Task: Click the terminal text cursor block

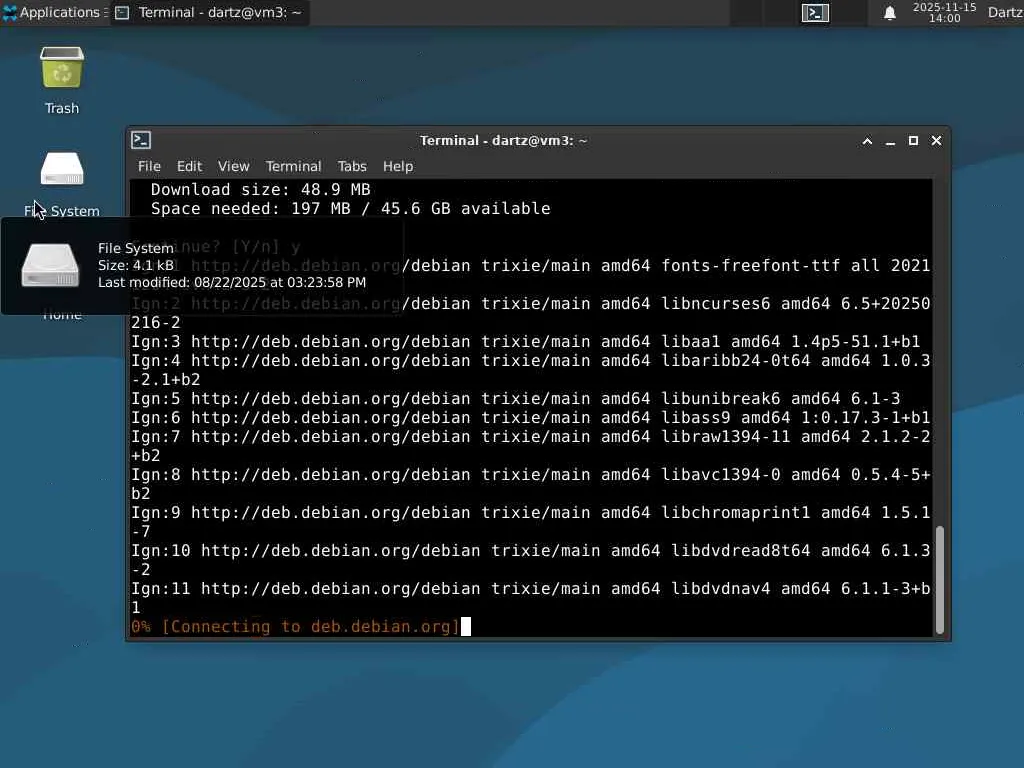Action: click(466, 627)
